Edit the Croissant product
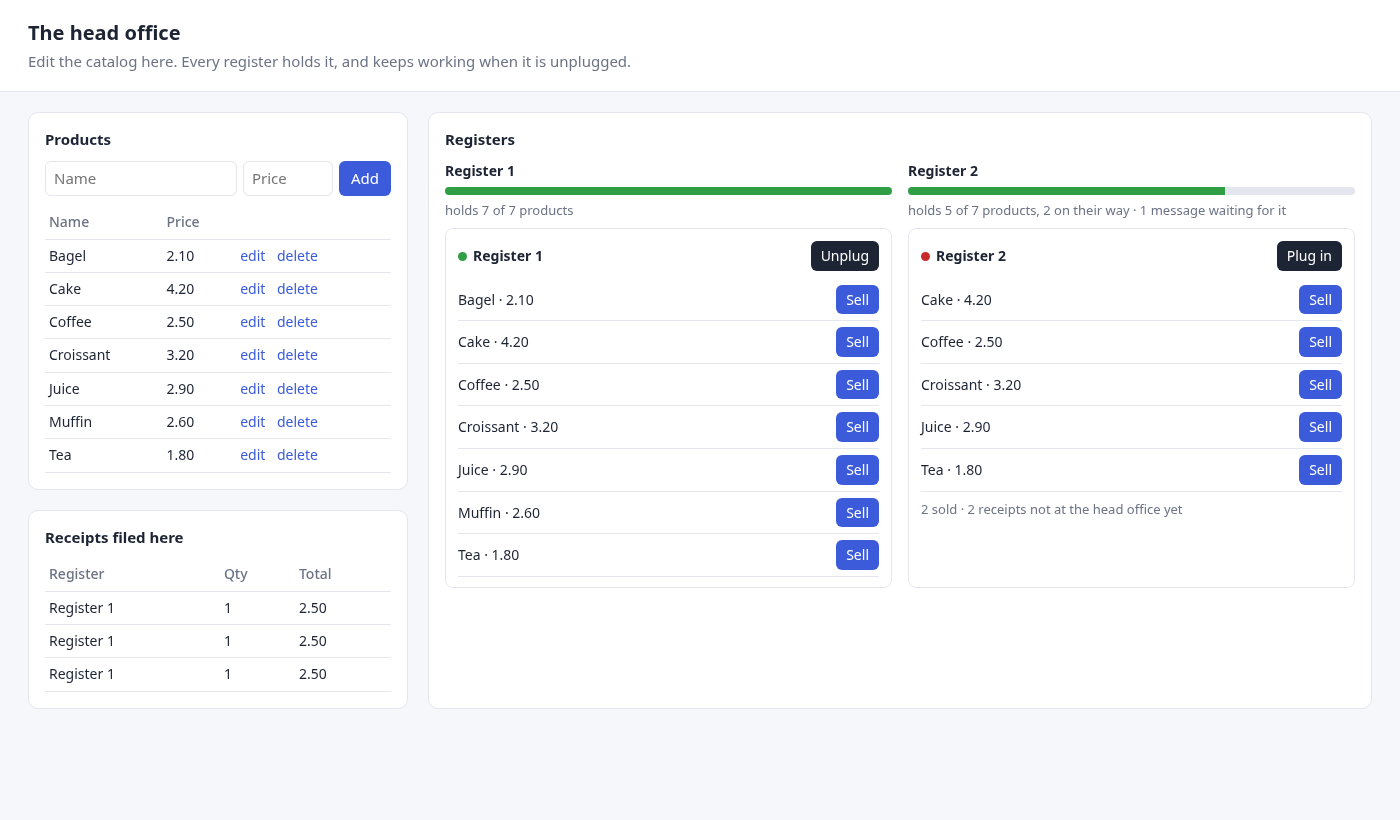 253,355
